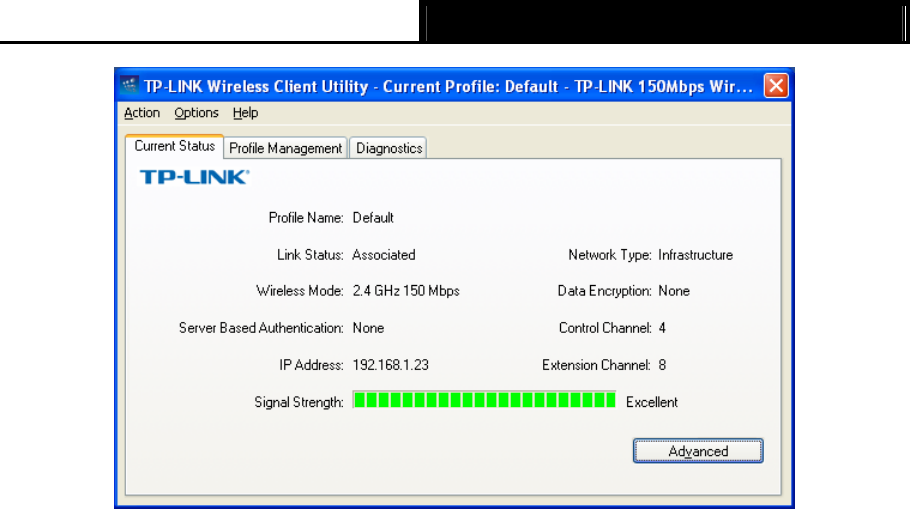Click the Network Type value Infrastructure

695,255
